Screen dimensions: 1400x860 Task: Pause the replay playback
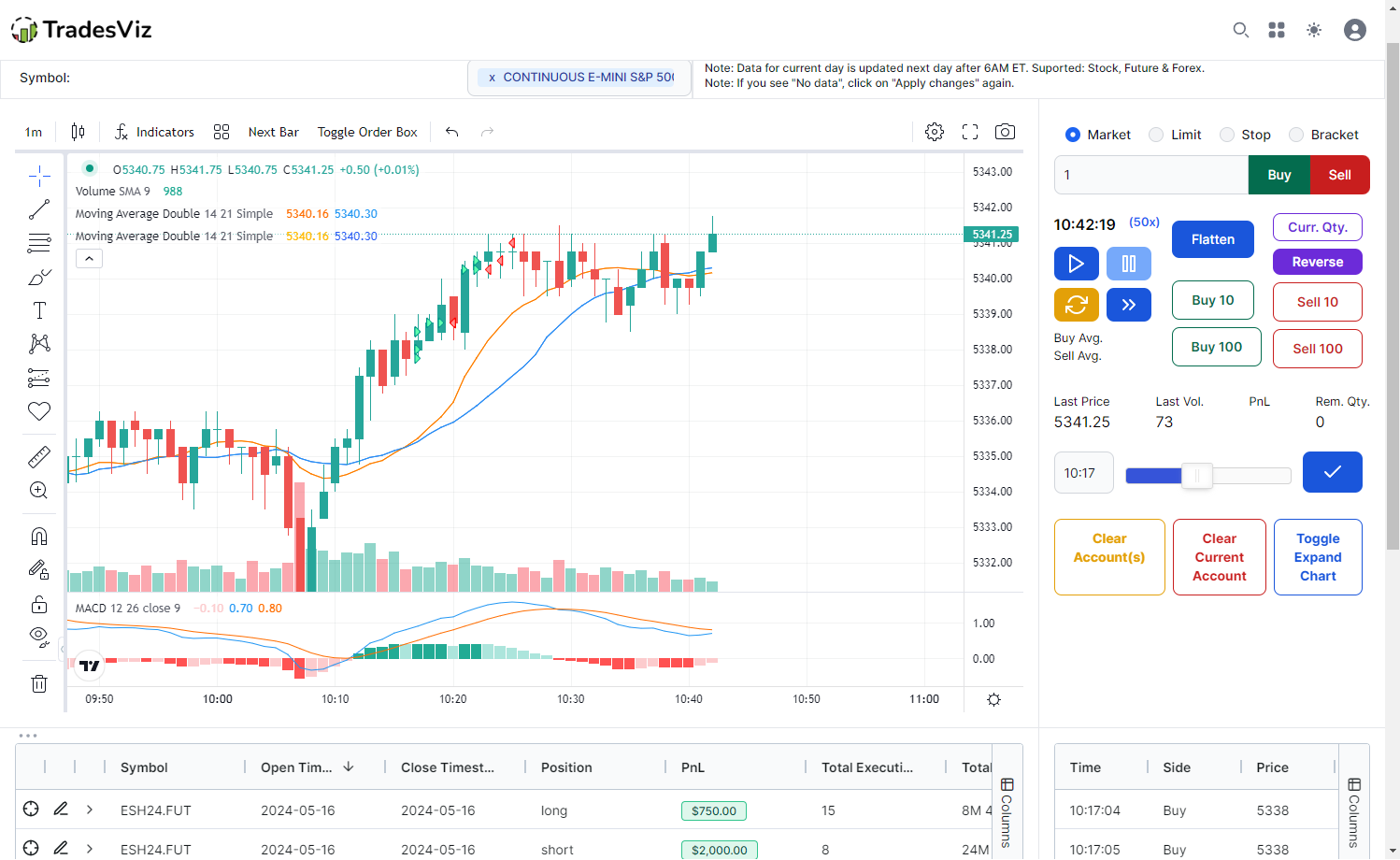click(x=1129, y=264)
